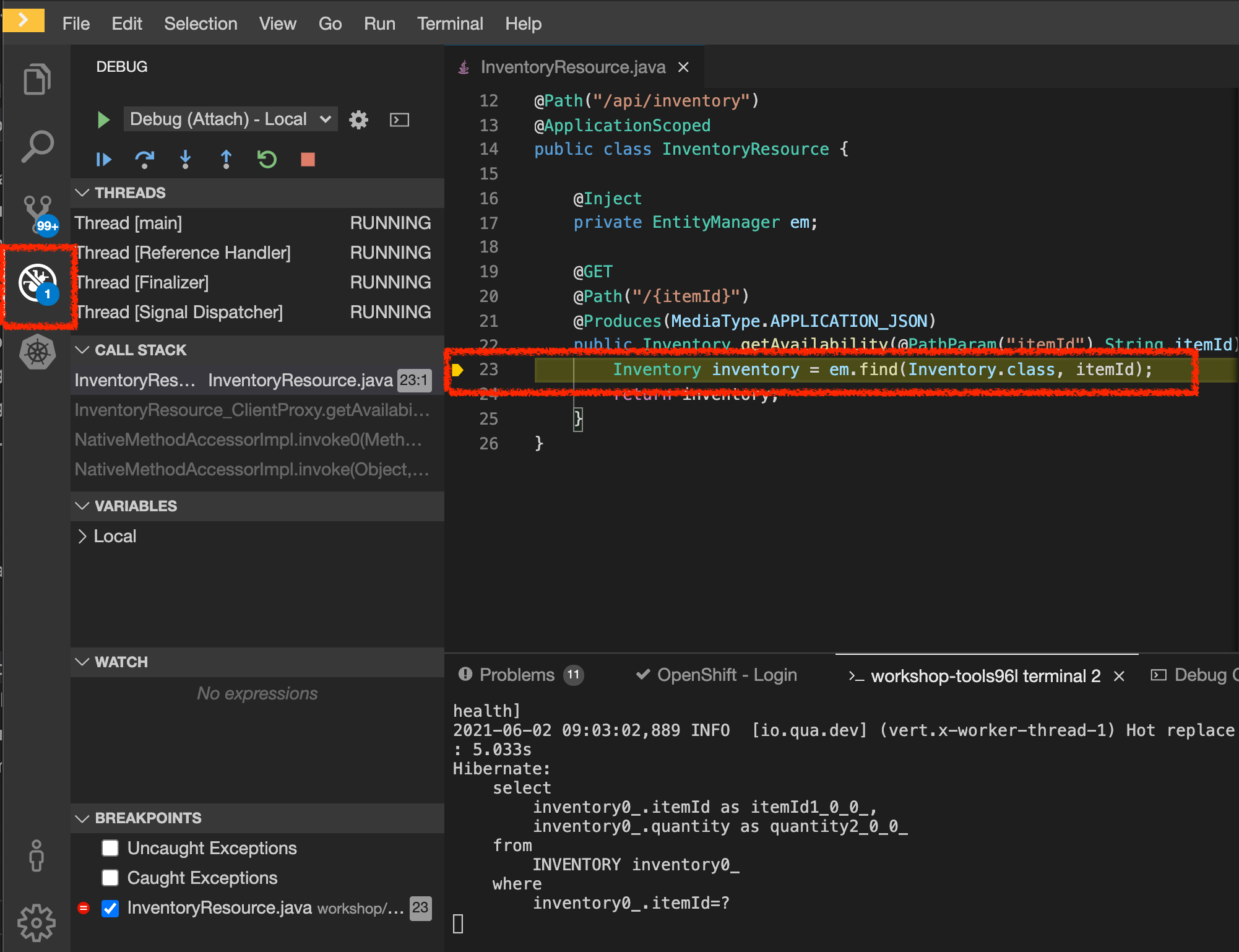Screen dimensions: 1239x952
Task: Open the Kubernetes view in the sidebar
Action: coord(37,352)
